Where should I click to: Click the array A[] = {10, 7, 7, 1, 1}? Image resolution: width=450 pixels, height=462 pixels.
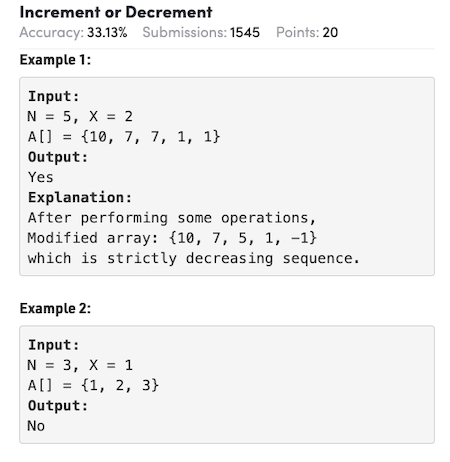pyautogui.click(x=124, y=137)
